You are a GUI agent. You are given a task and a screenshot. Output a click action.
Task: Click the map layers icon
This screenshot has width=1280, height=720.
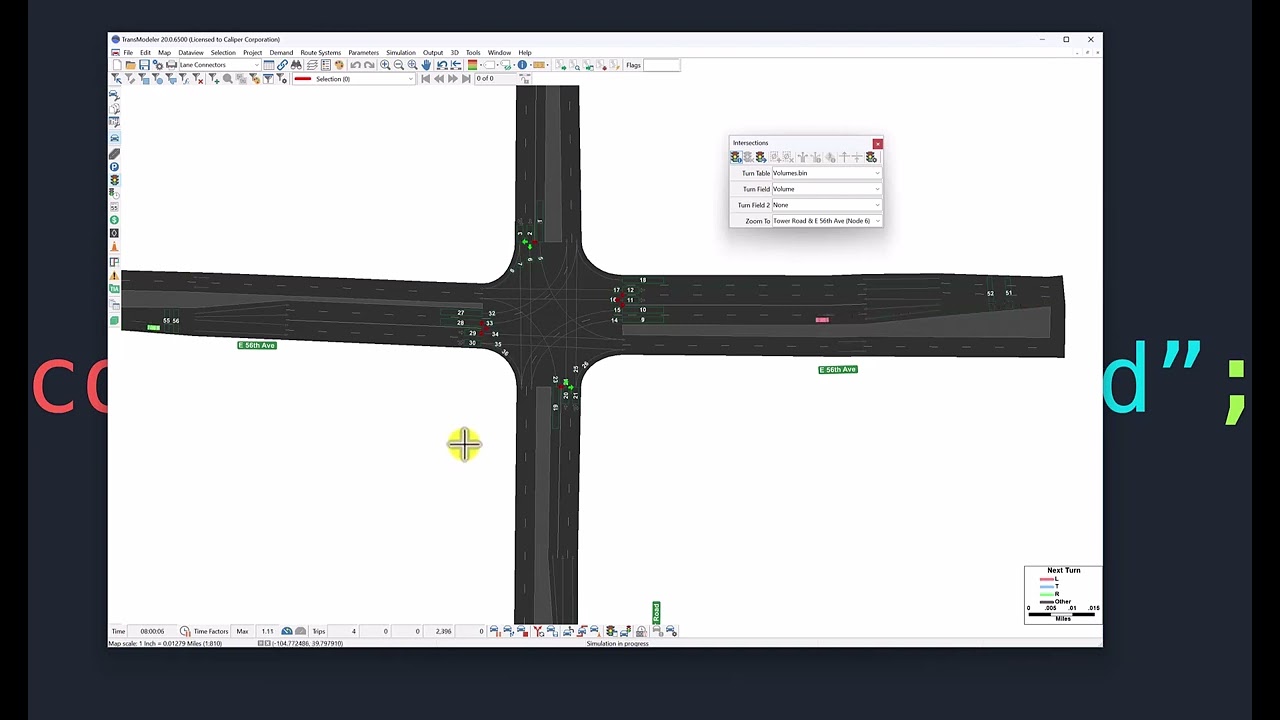point(312,65)
